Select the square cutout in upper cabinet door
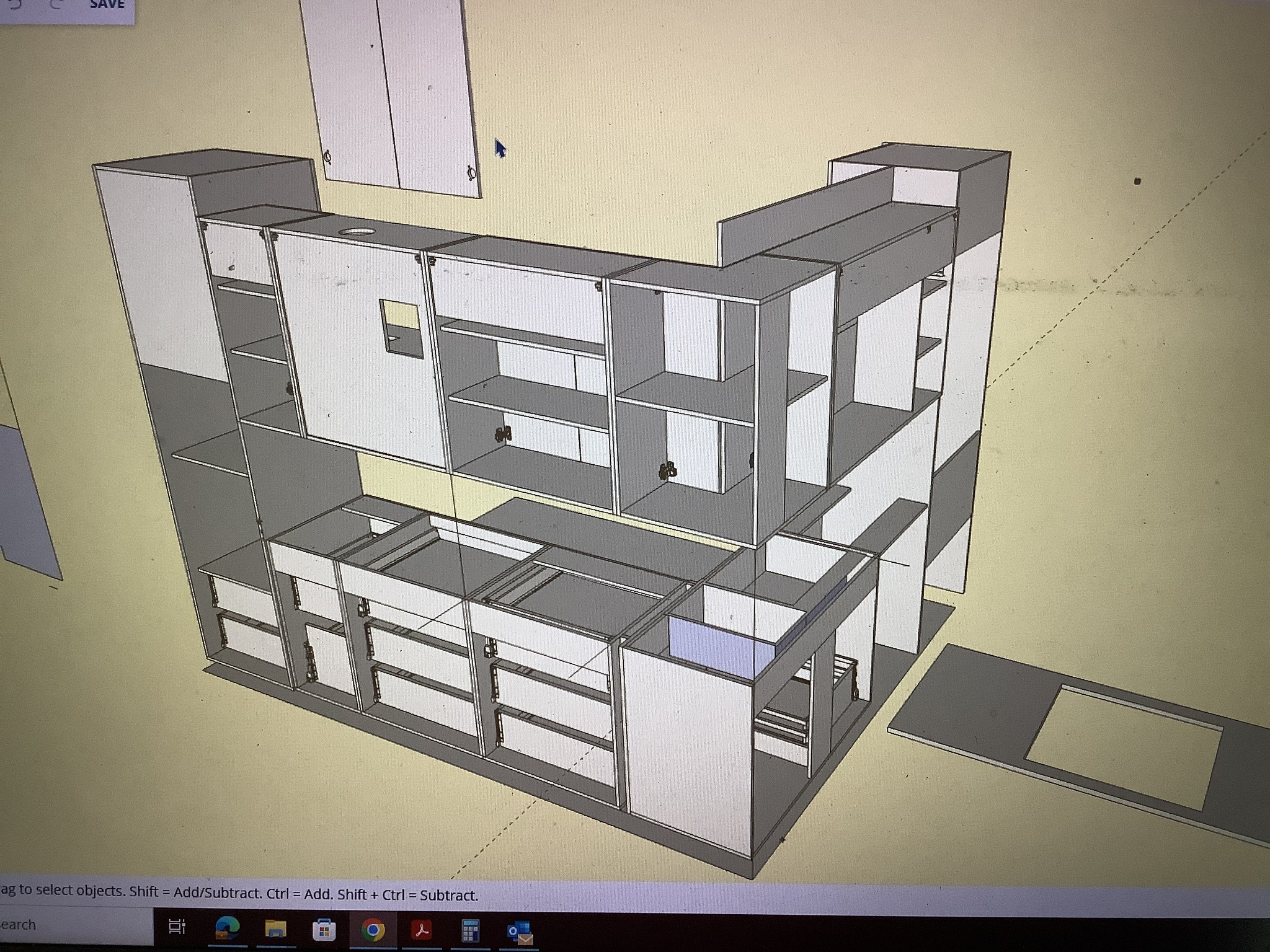The height and width of the screenshot is (952, 1270). click(401, 328)
